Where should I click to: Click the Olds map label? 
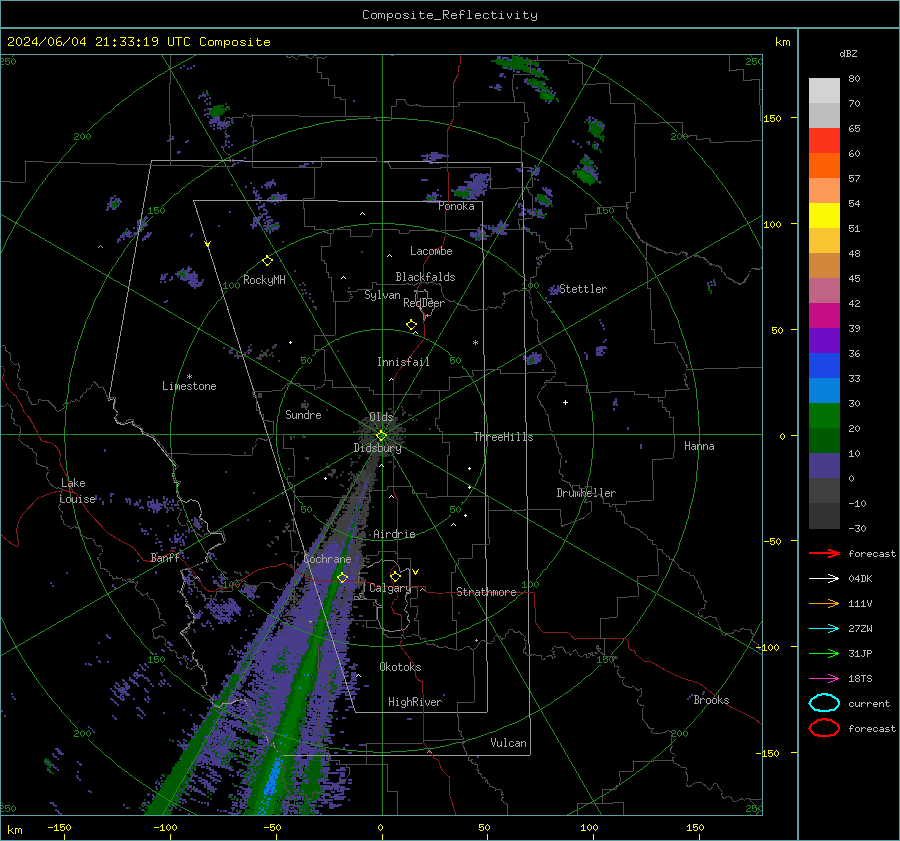pos(381,417)
